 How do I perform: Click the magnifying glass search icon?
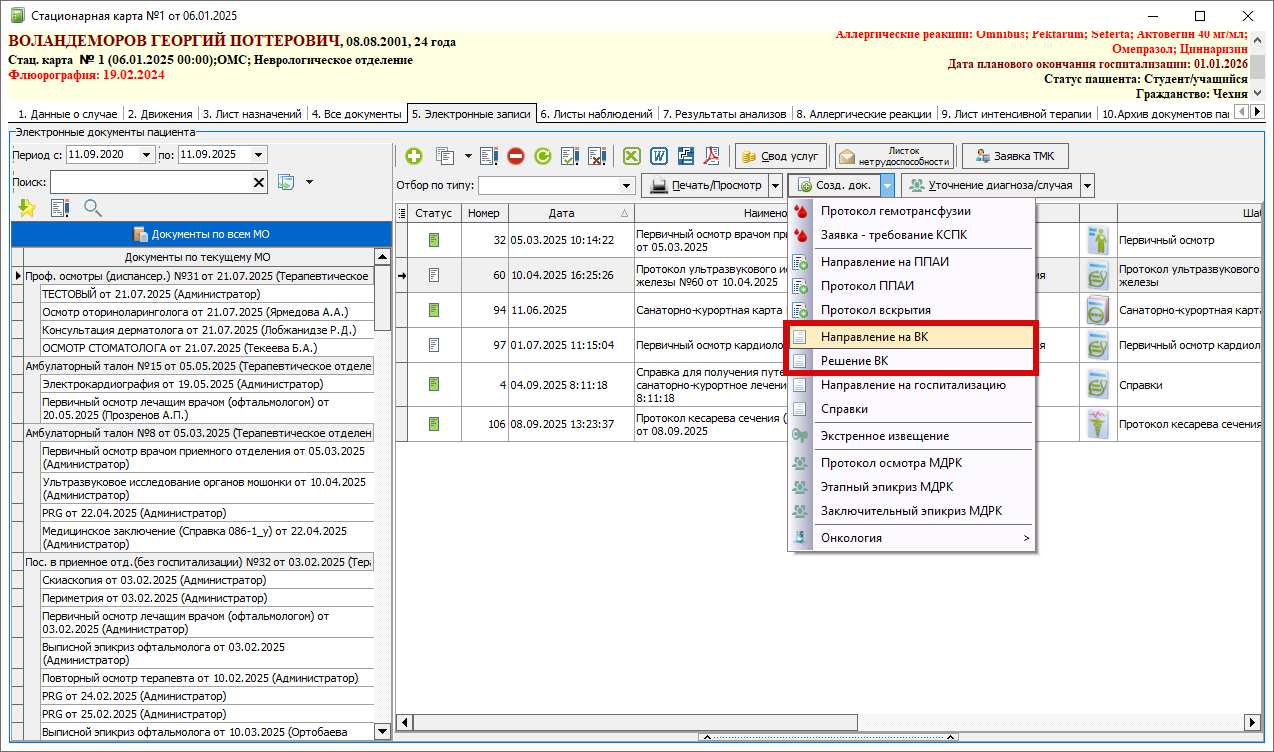(93, 207)
